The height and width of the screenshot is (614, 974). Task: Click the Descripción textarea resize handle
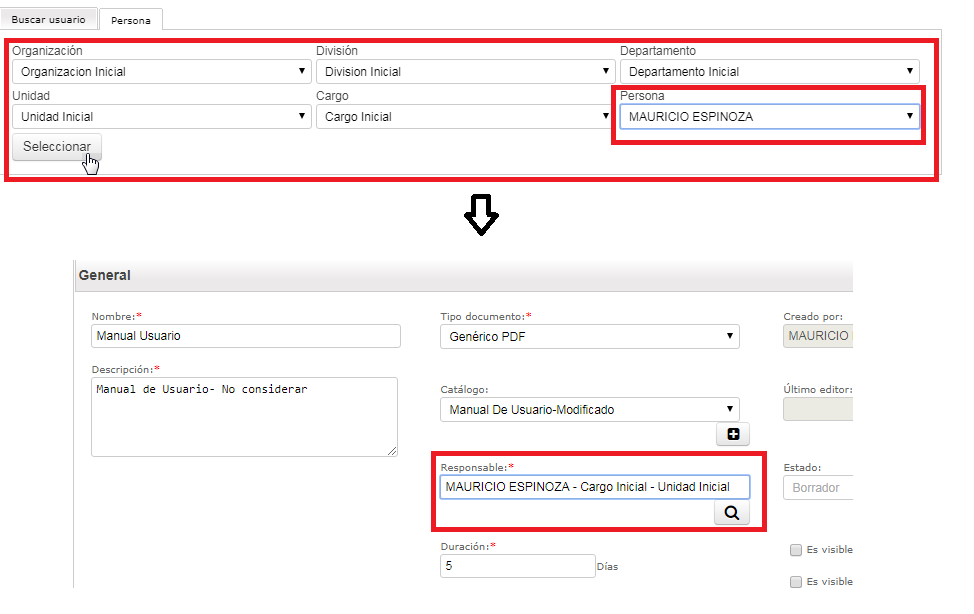[x=392, y=451]
